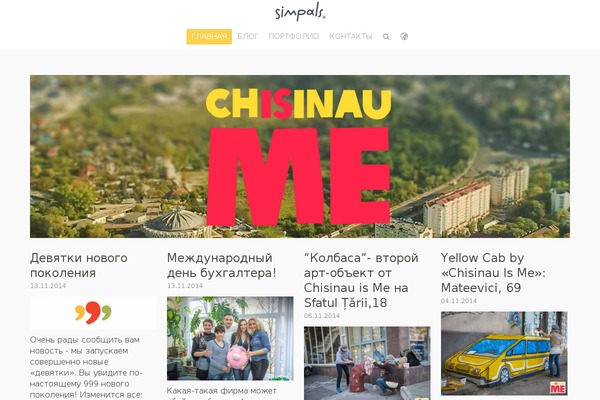
Task: Click the colorful quotation marks image
Action: pos(93,313)
